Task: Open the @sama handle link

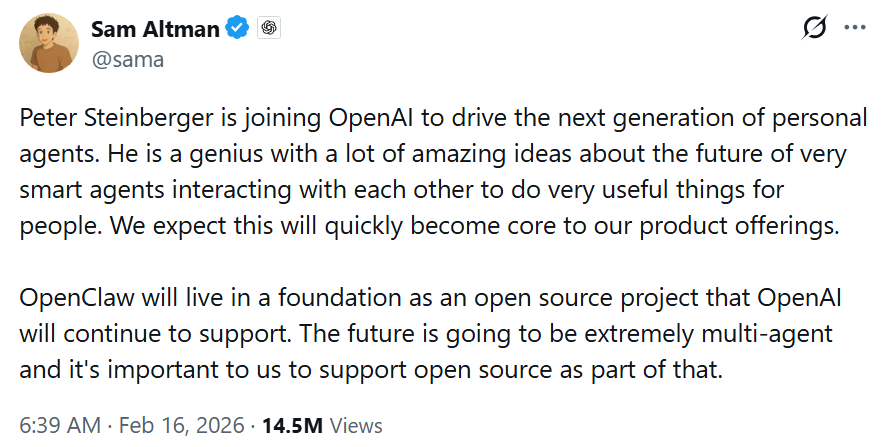Action: point(128,59)
